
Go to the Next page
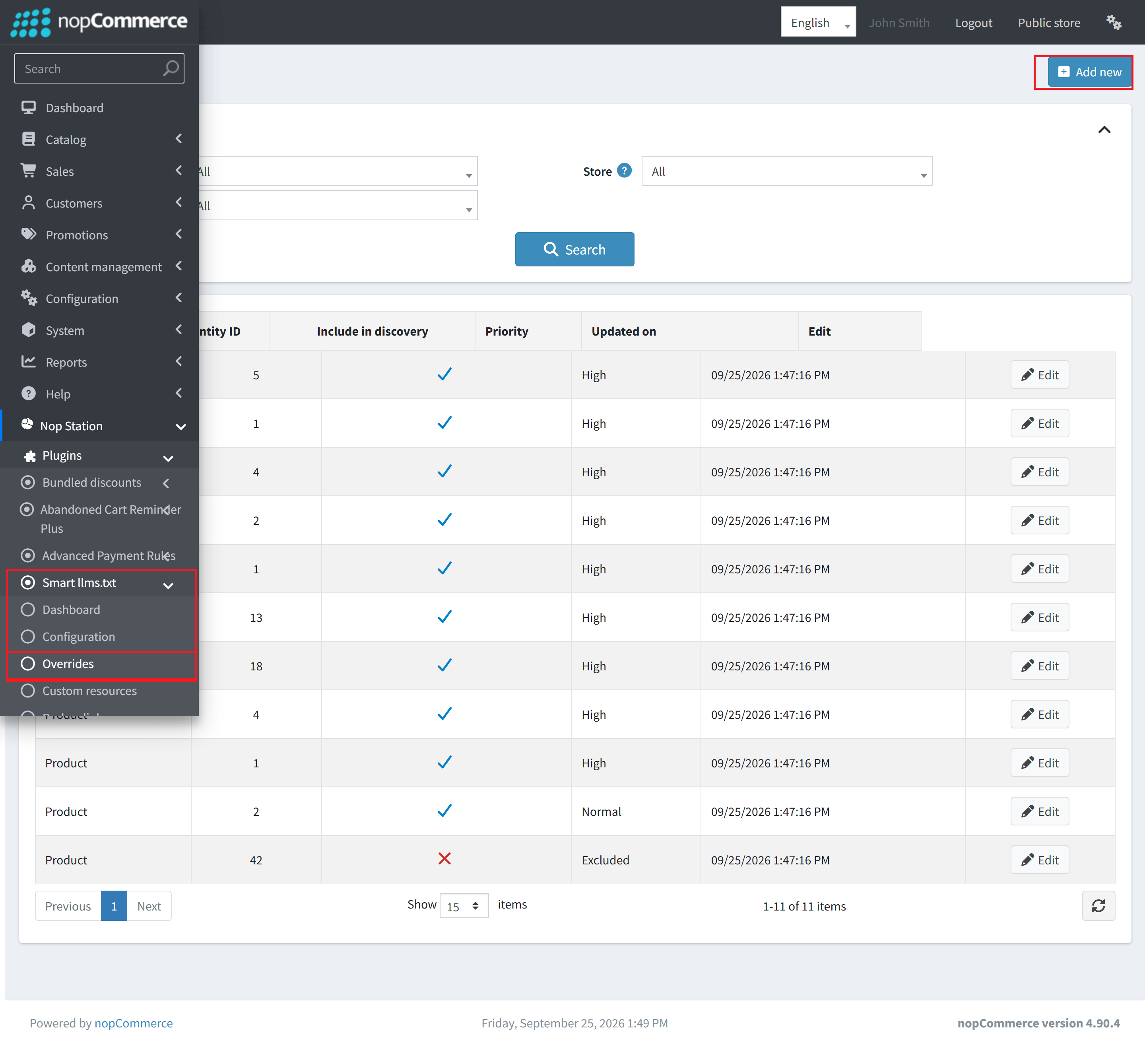pos(149,906)
